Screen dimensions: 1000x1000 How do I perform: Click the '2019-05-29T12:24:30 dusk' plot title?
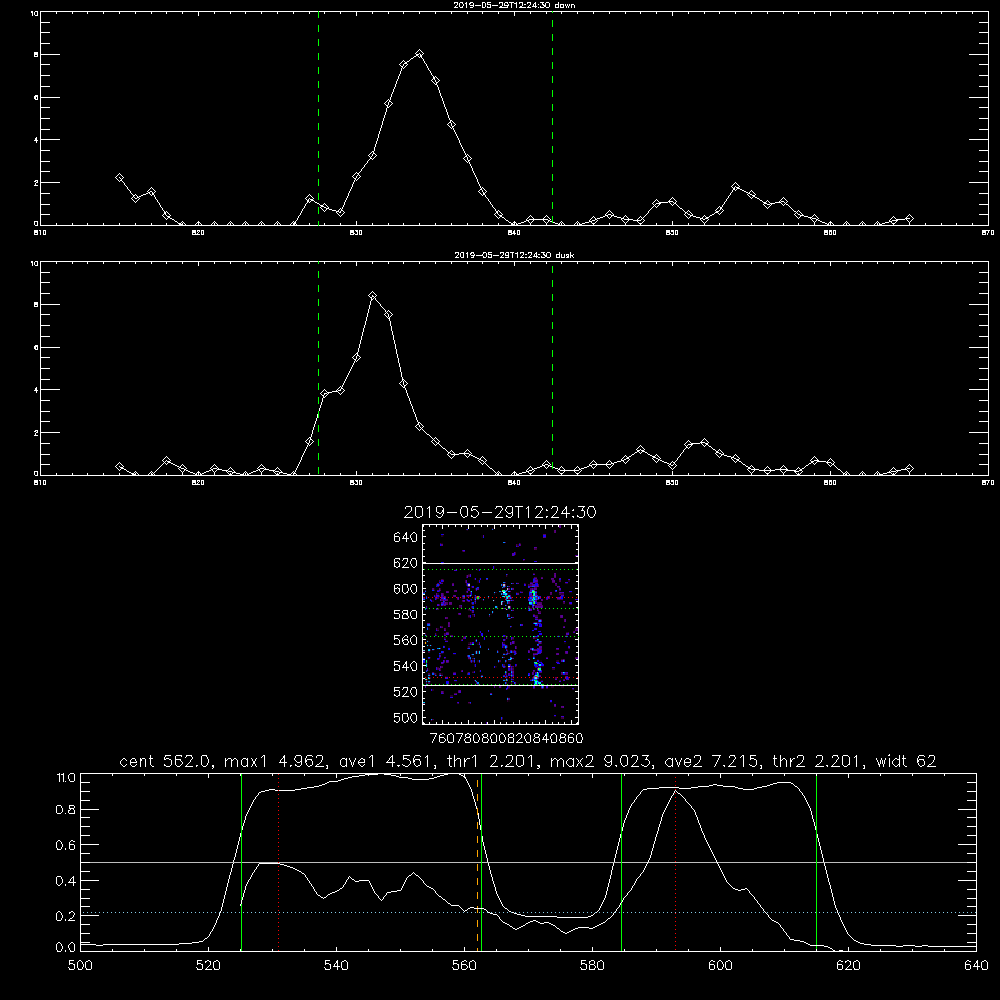[x=514, y=255]
